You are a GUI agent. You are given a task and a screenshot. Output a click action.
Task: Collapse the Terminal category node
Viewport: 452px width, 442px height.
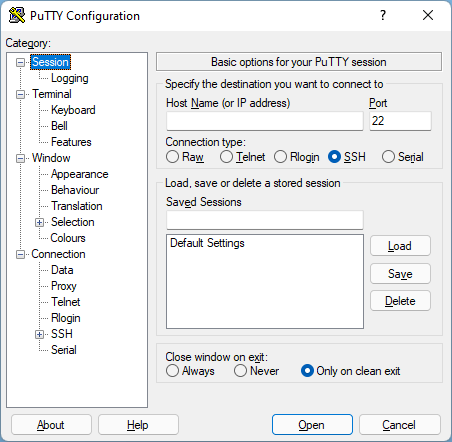[x=21, y=94]
